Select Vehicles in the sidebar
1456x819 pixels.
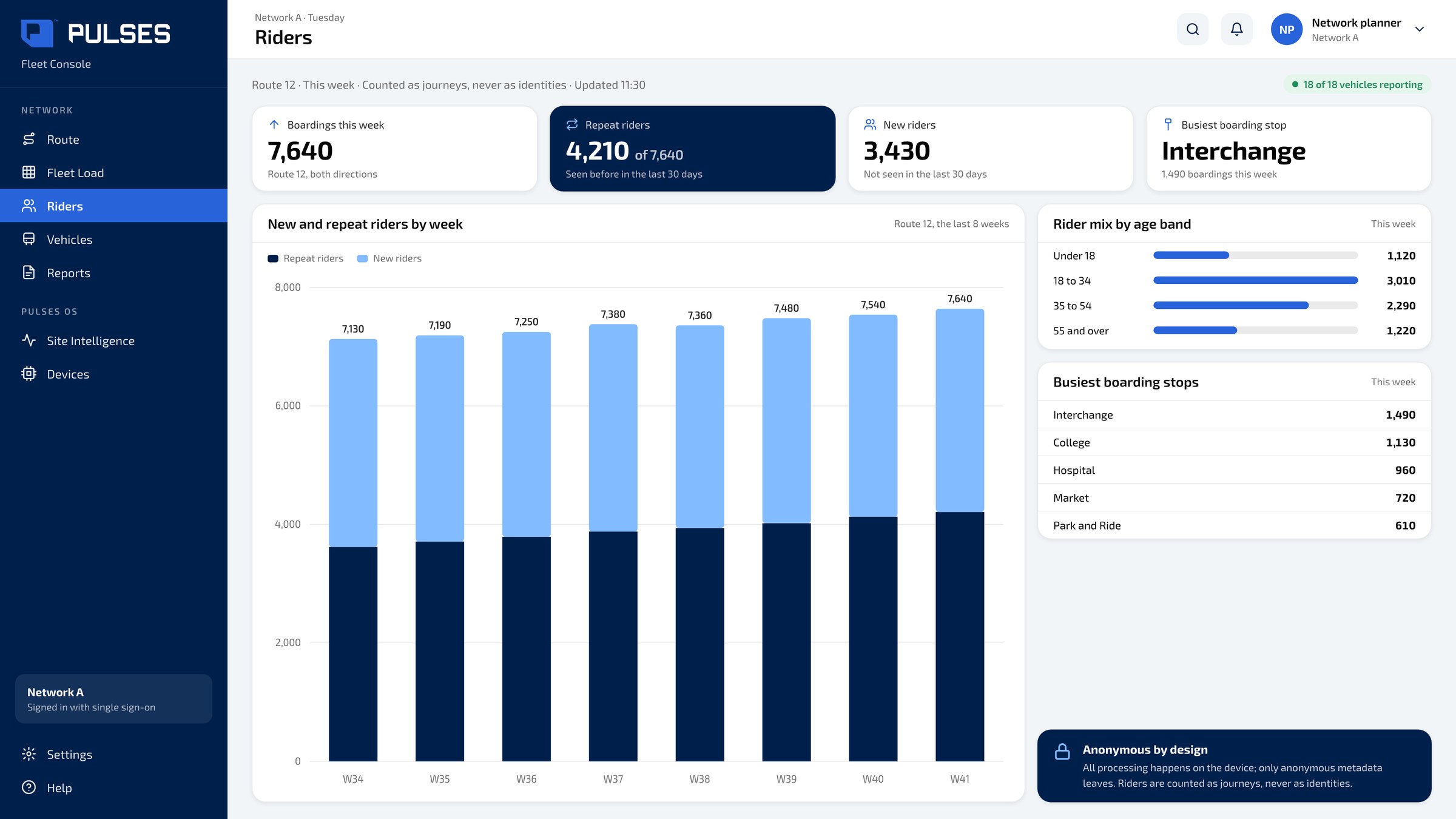click(x=113, y=240)
